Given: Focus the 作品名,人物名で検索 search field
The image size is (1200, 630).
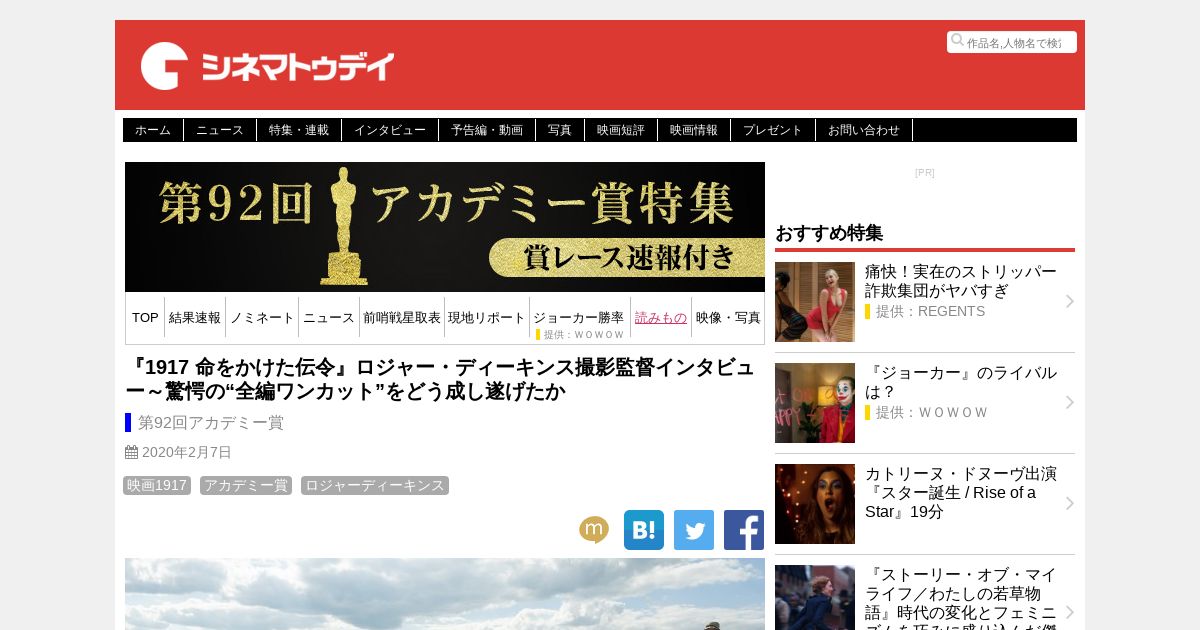Looking at the screenshot, I should click(x=1012, y=42).
